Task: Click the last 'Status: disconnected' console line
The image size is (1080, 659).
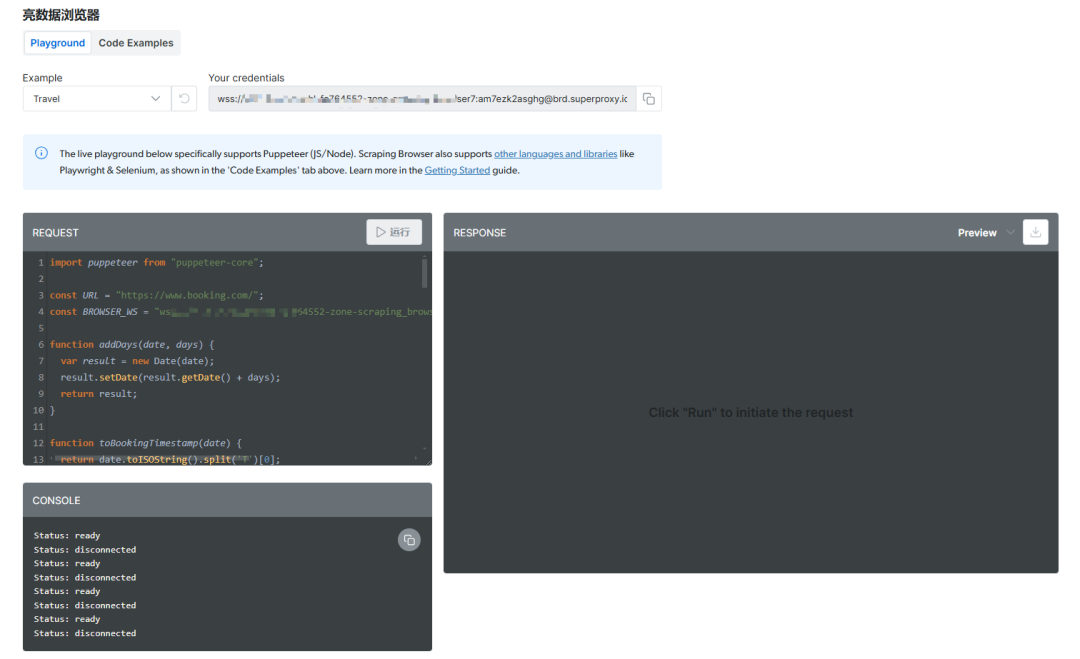Action: click(85, 633)
